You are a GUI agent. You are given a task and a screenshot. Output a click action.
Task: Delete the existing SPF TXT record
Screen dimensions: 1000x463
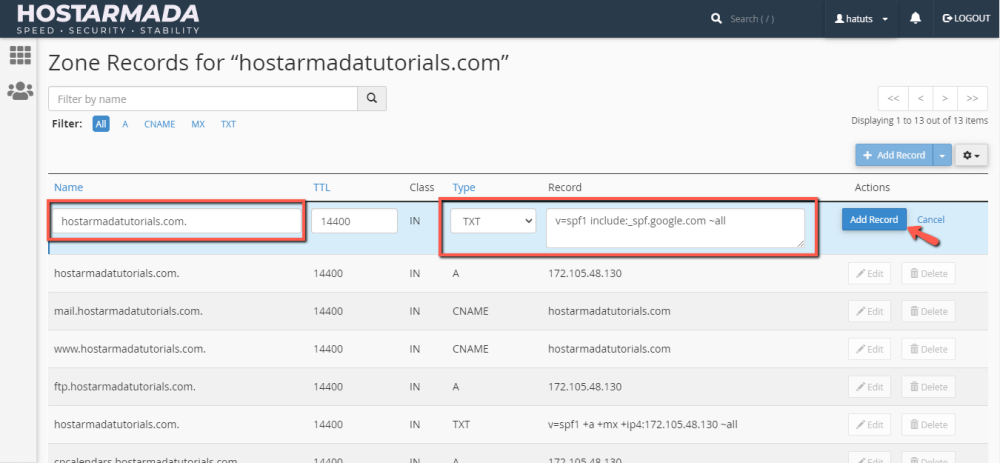pyautogui.click(x=929, y=424)
